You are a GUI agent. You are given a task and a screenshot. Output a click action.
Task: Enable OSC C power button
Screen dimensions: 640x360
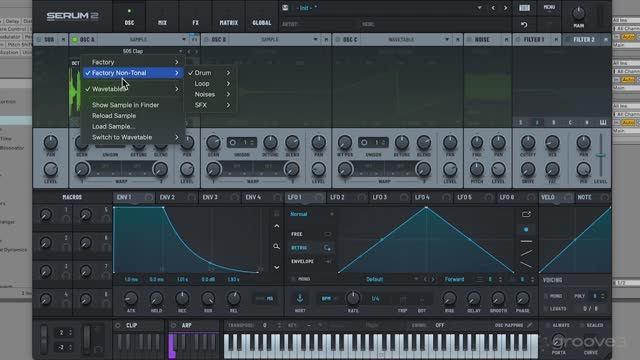tap(338, 40)
